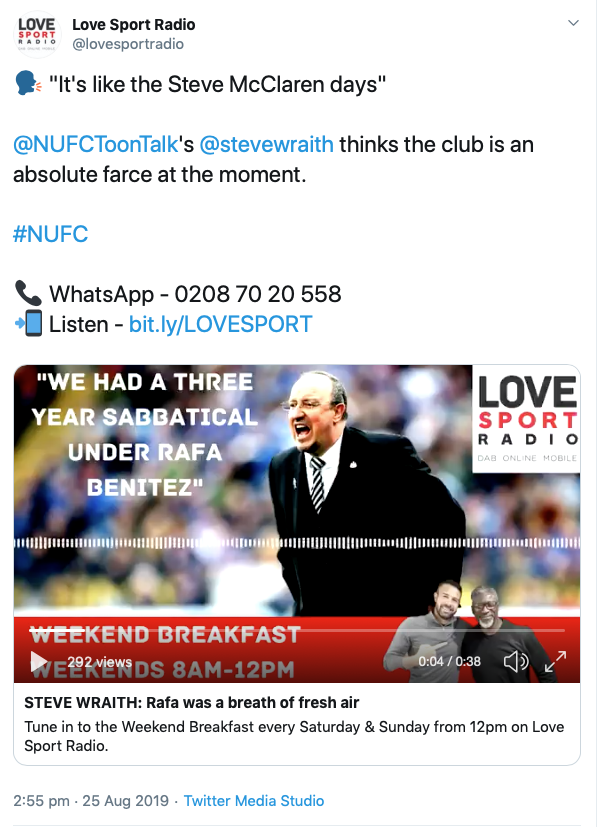Open the Love Sport Radio display name
The height and width of the screenshot is (827, 597).
click(133, 24)
